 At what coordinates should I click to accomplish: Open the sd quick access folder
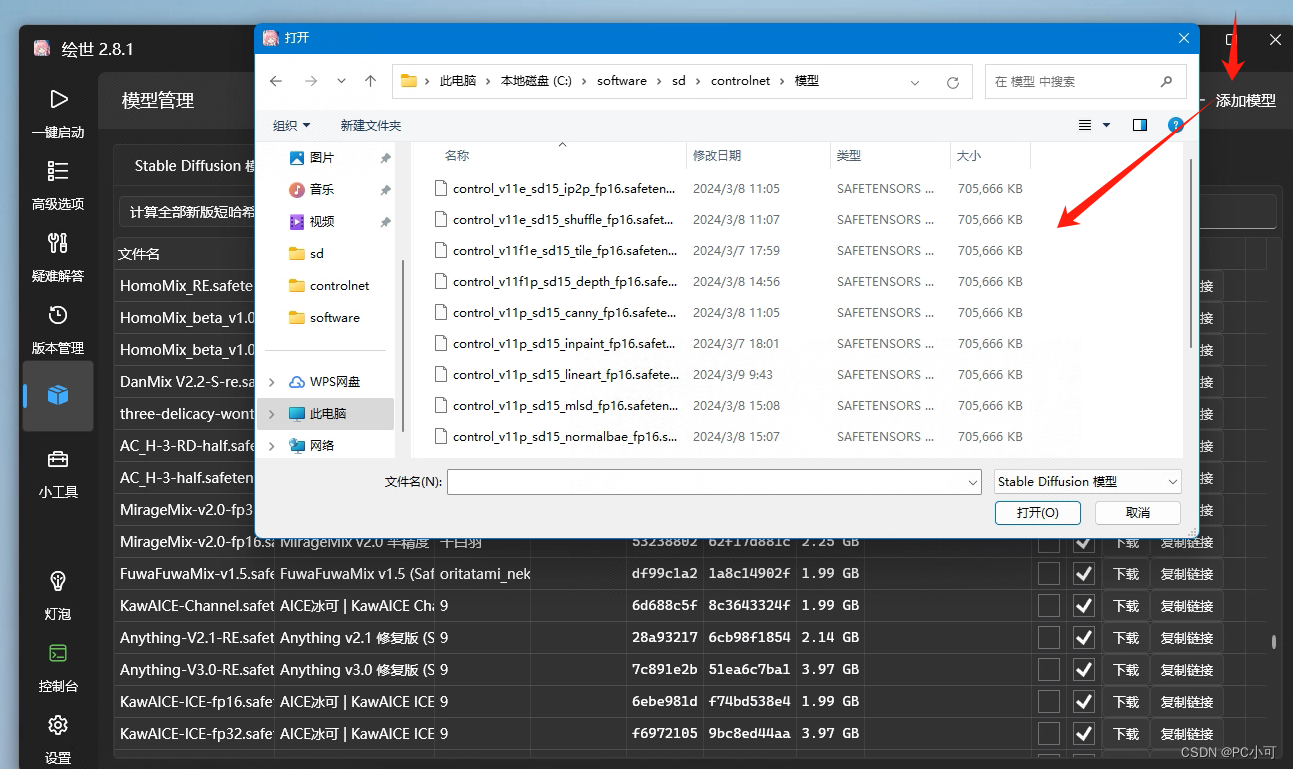[x=306, y=254]
